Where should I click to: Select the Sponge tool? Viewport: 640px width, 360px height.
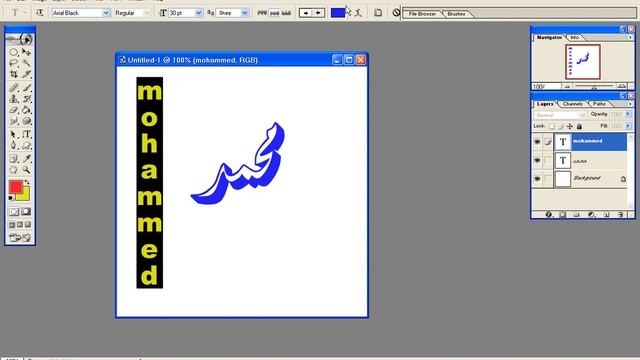(27, 121)
